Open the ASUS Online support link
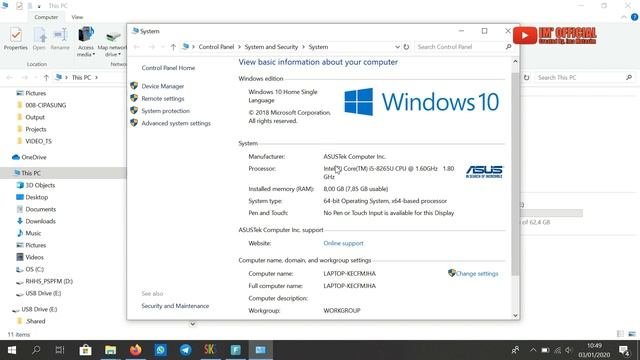This screenshot has width=640, height=360. click(343, 243)
